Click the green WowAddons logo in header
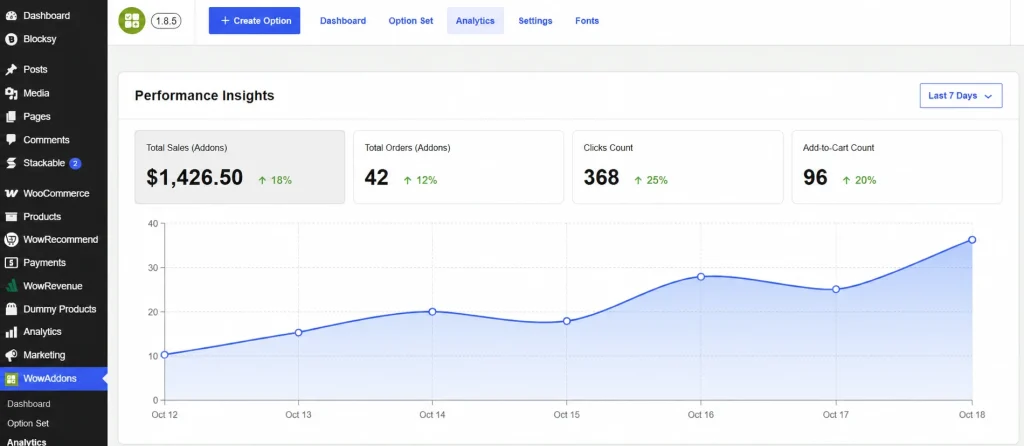 [132, 20]
